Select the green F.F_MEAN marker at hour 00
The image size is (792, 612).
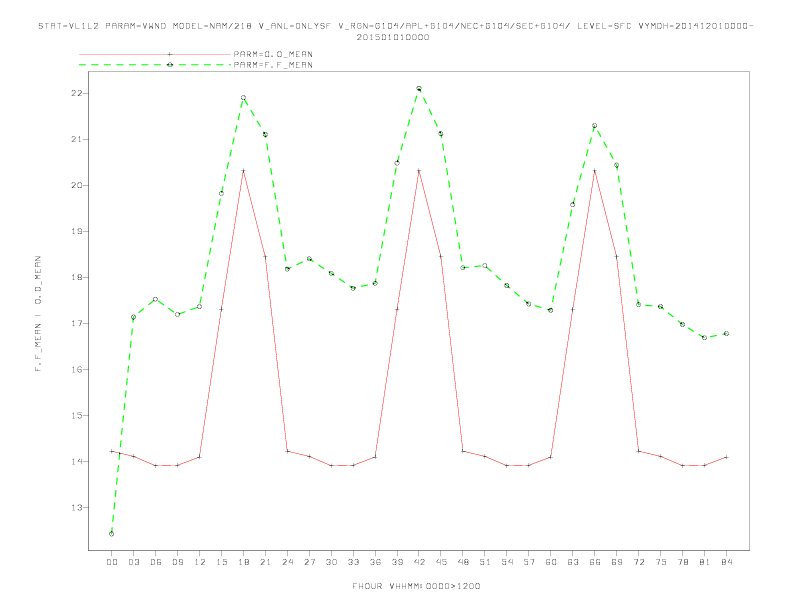point(112,534)
